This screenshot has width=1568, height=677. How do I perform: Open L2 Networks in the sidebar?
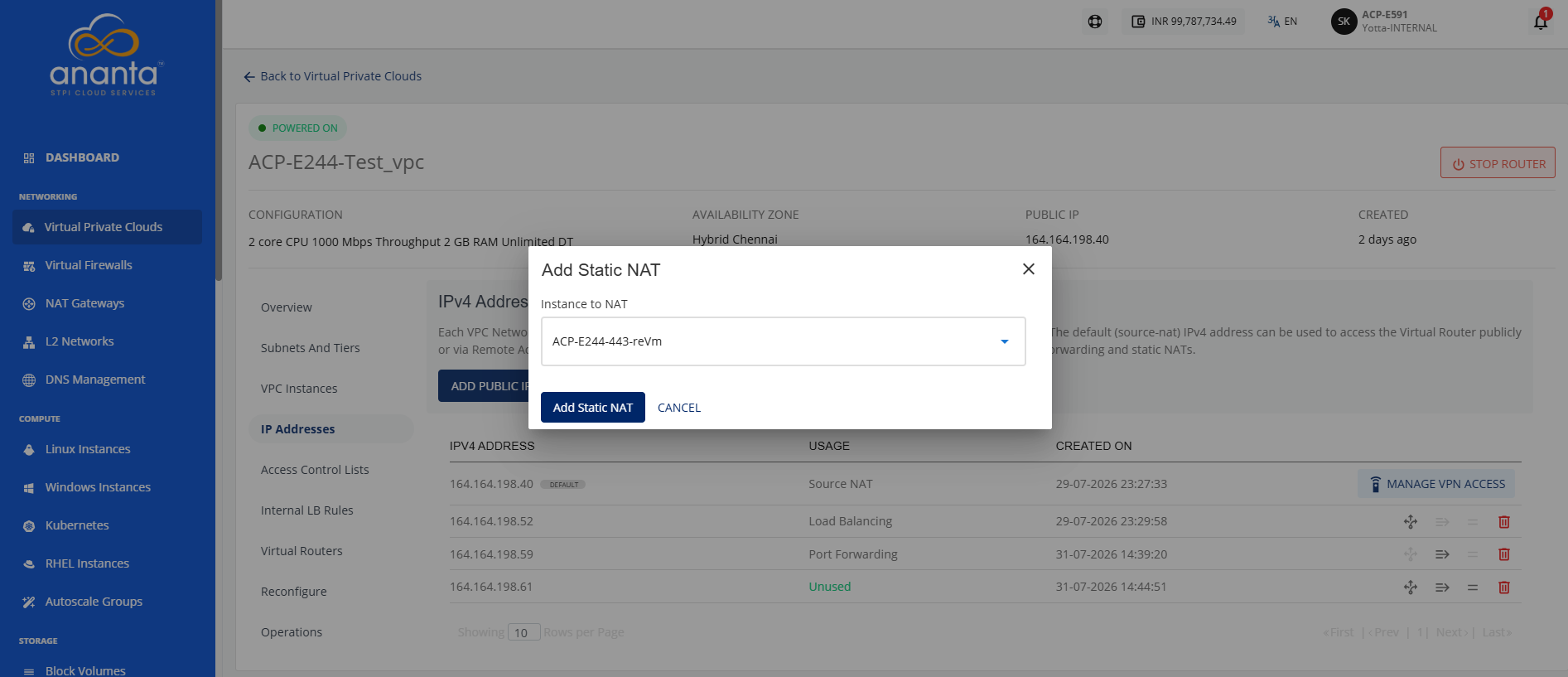pyautogui.click(x=80, y=341)
